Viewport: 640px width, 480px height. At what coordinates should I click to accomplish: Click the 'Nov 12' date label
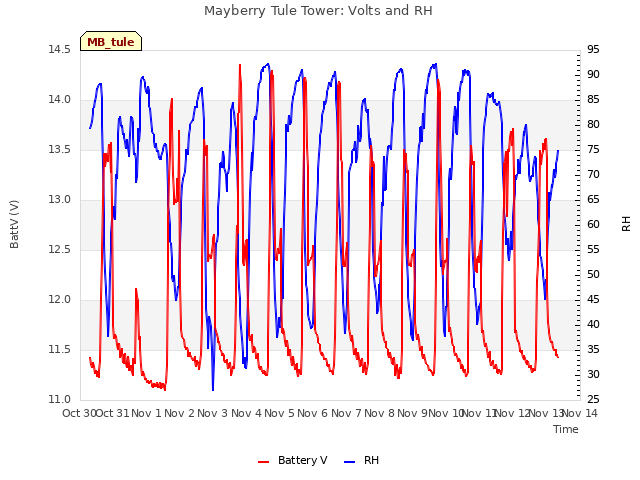pyautogui.click(x=512, y=413)
